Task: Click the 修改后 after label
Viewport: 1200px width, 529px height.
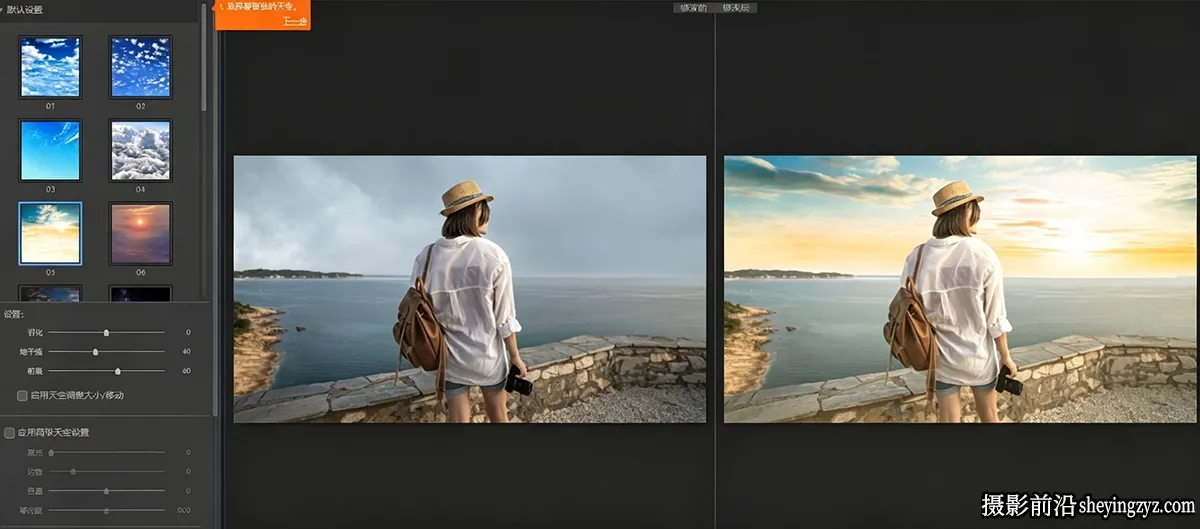Action: click(736, 7)
